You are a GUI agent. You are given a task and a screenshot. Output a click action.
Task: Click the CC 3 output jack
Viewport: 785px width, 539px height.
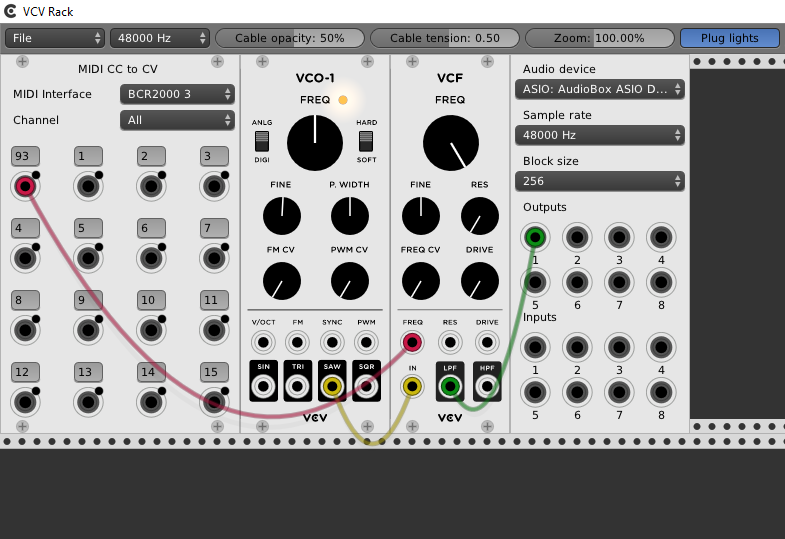click(214, 187)
